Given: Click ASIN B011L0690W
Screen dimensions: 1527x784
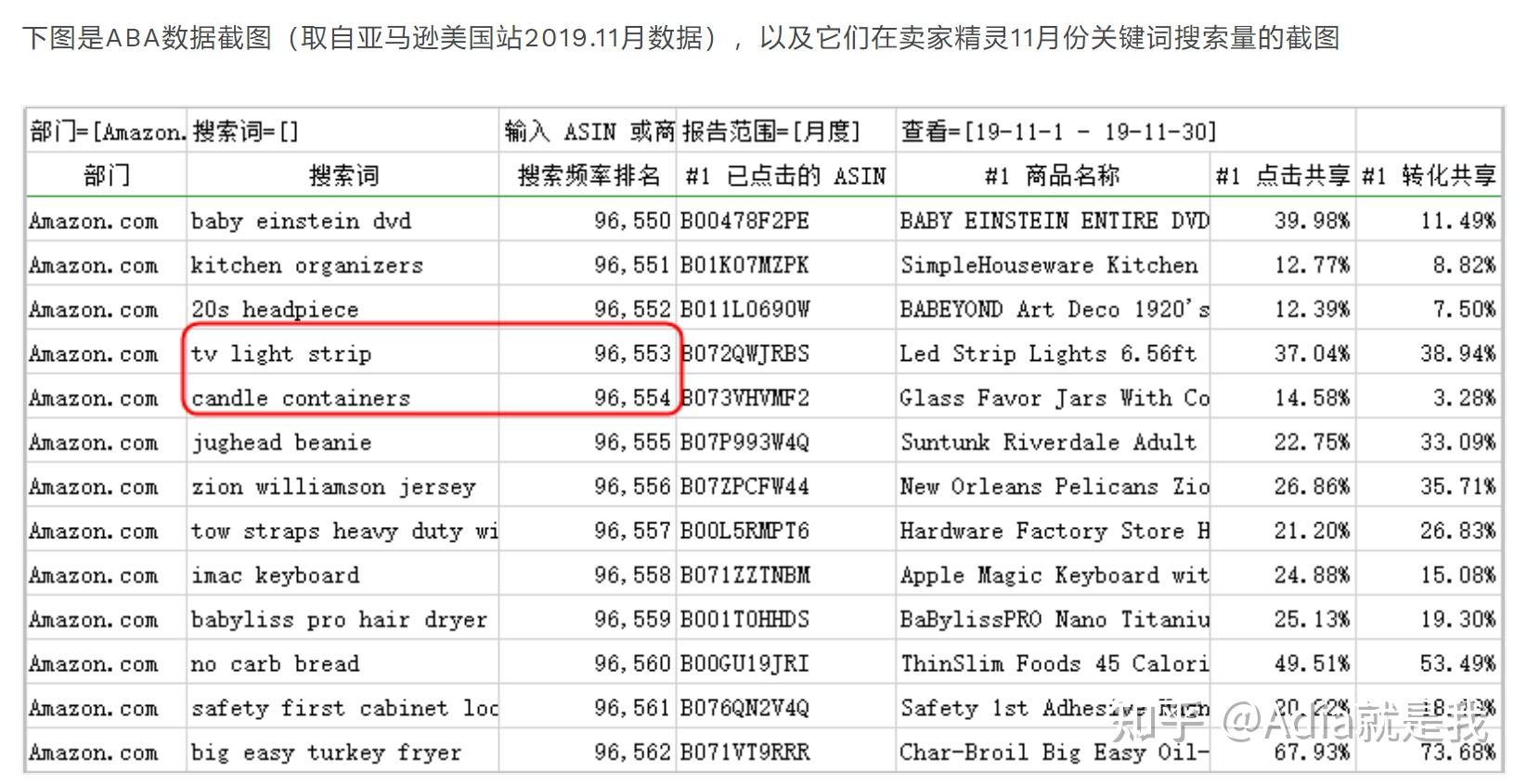Looking at the screenshot, I should (x=744, y=309).
